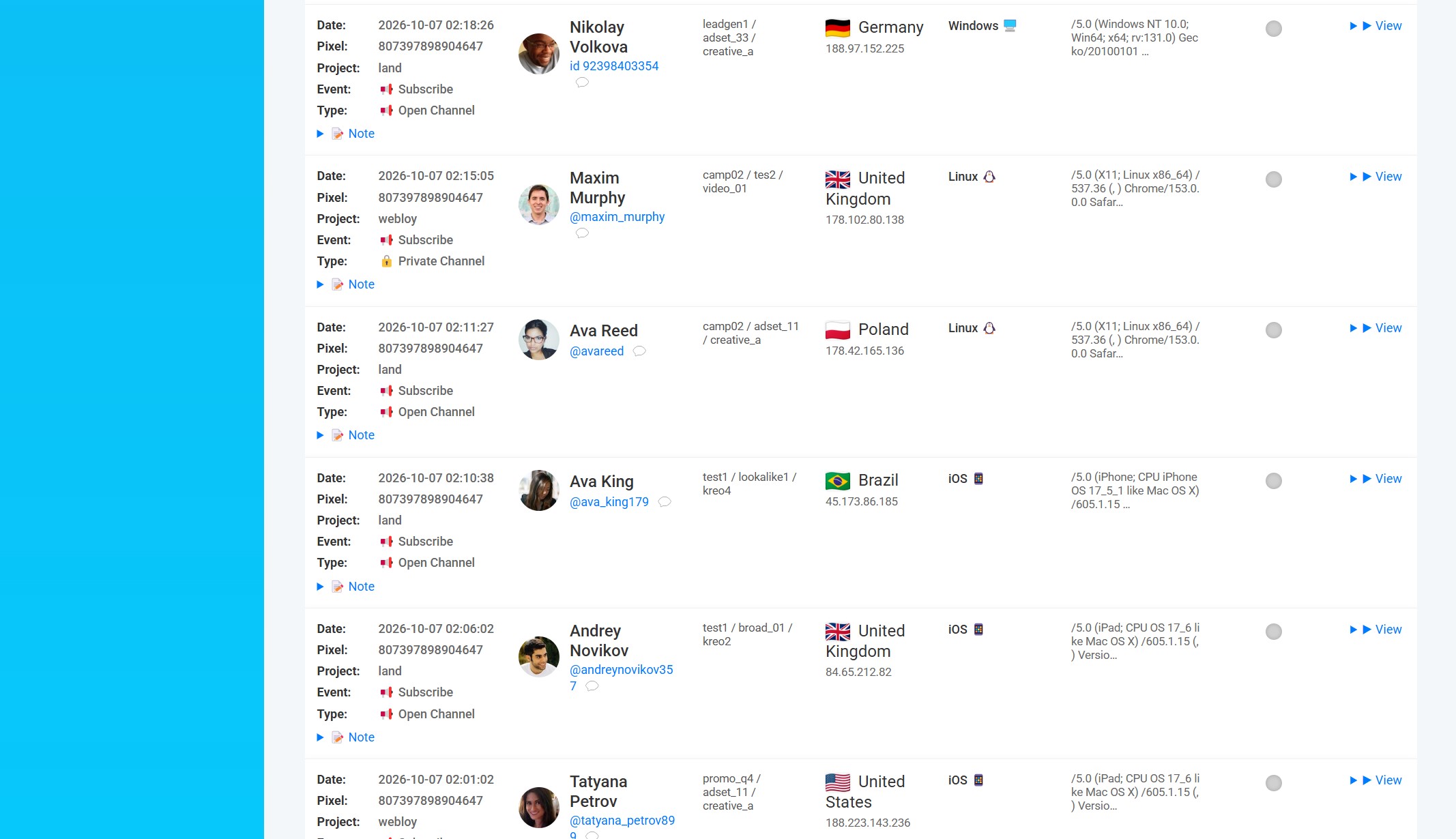Click chat bubble icon beside @ava_king179

(x=665, y=502)
